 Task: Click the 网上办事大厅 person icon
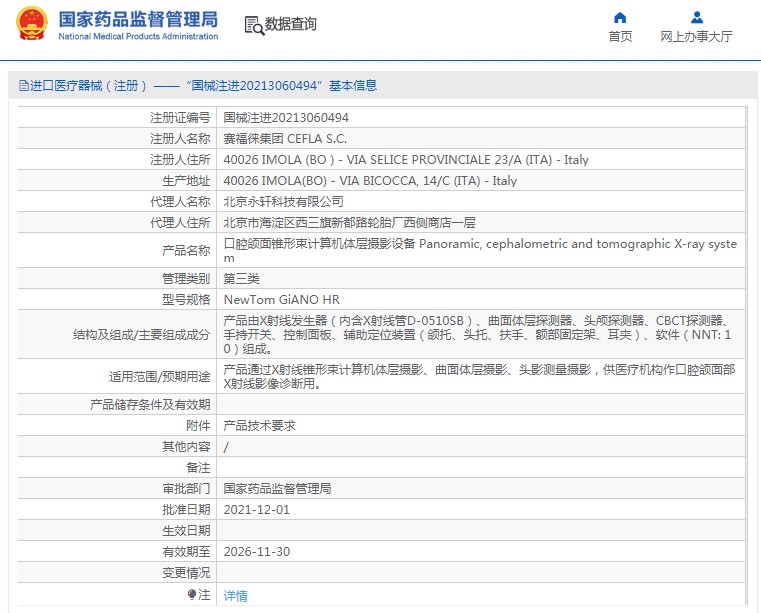click(696, 17)
